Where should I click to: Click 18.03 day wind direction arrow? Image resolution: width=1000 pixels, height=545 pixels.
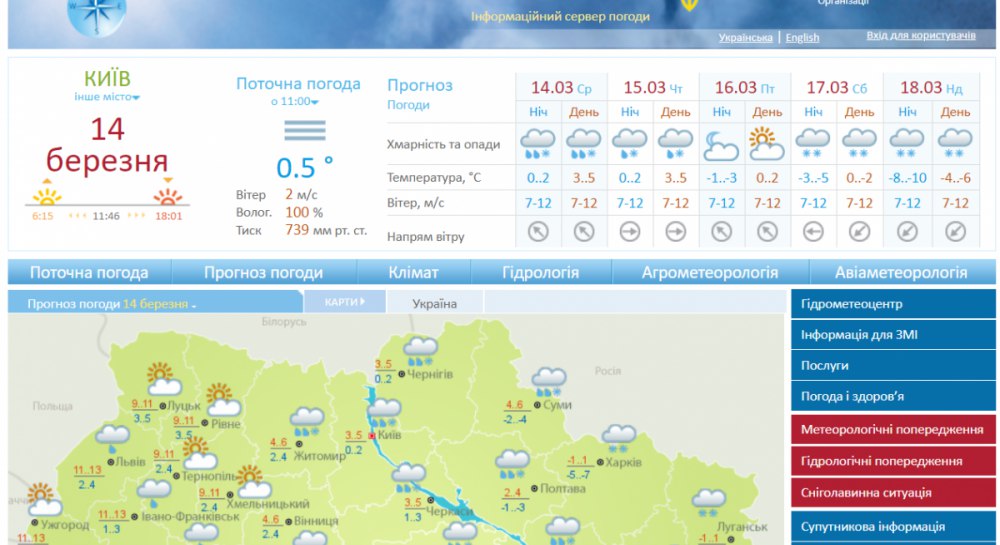click(x=955, y=232)
